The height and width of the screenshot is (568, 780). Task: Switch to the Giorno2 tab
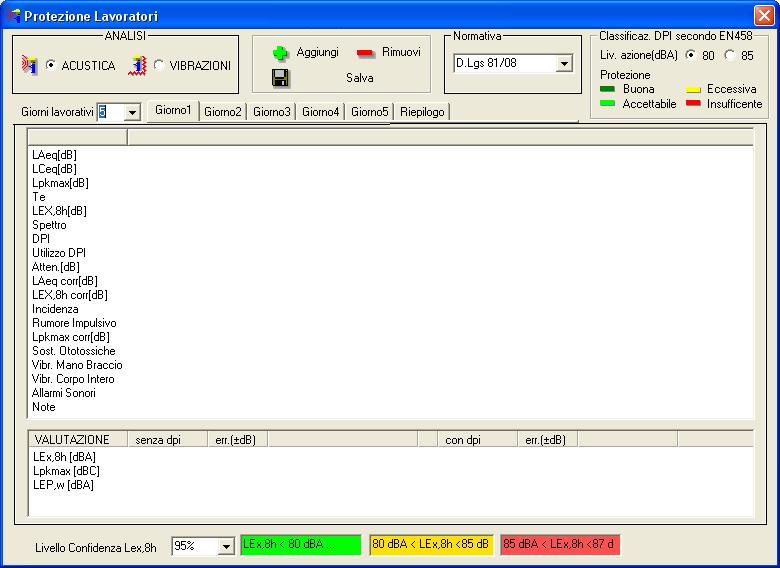pyautogui.click(x=222, y=112)
